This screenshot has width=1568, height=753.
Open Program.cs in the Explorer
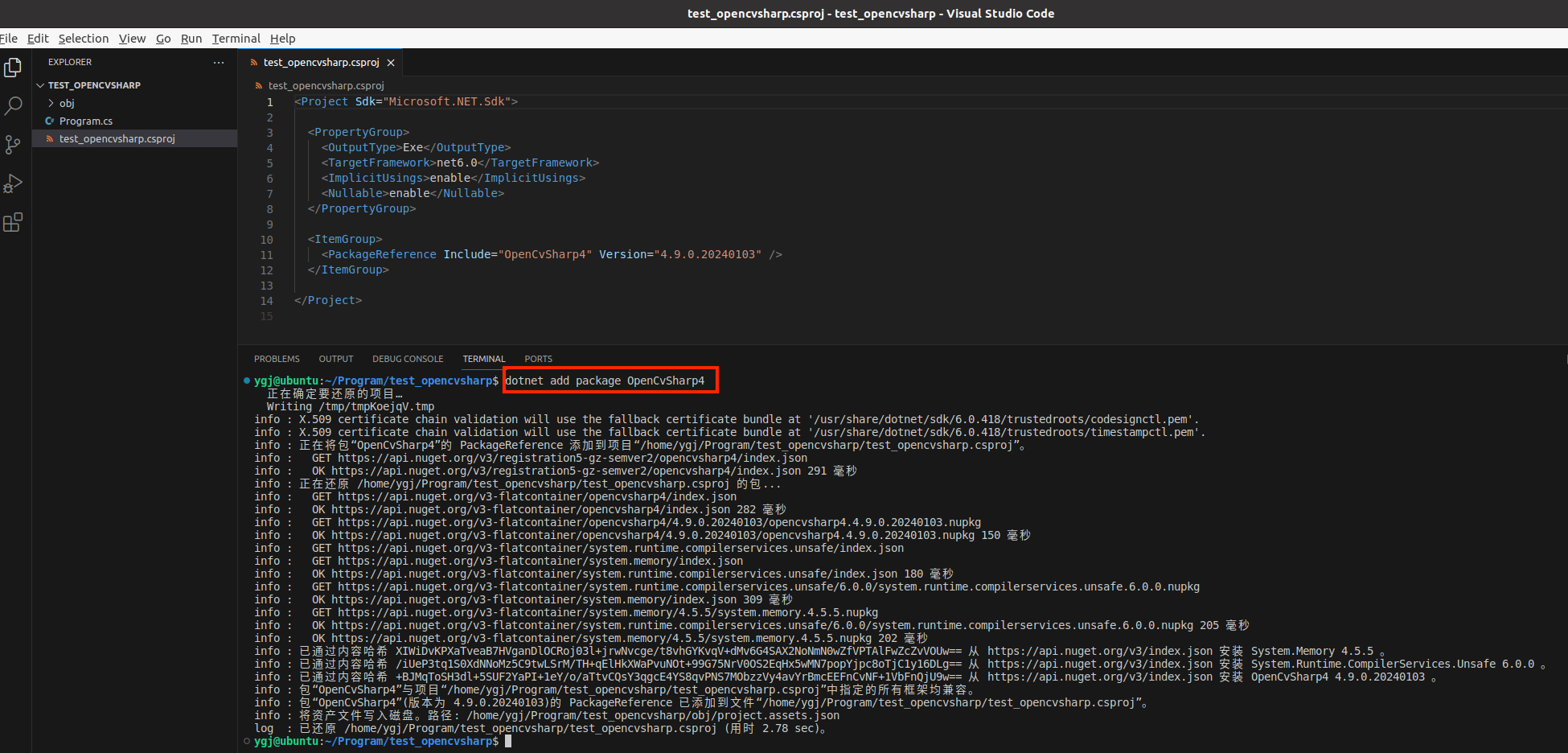click(x=86, y=121)
